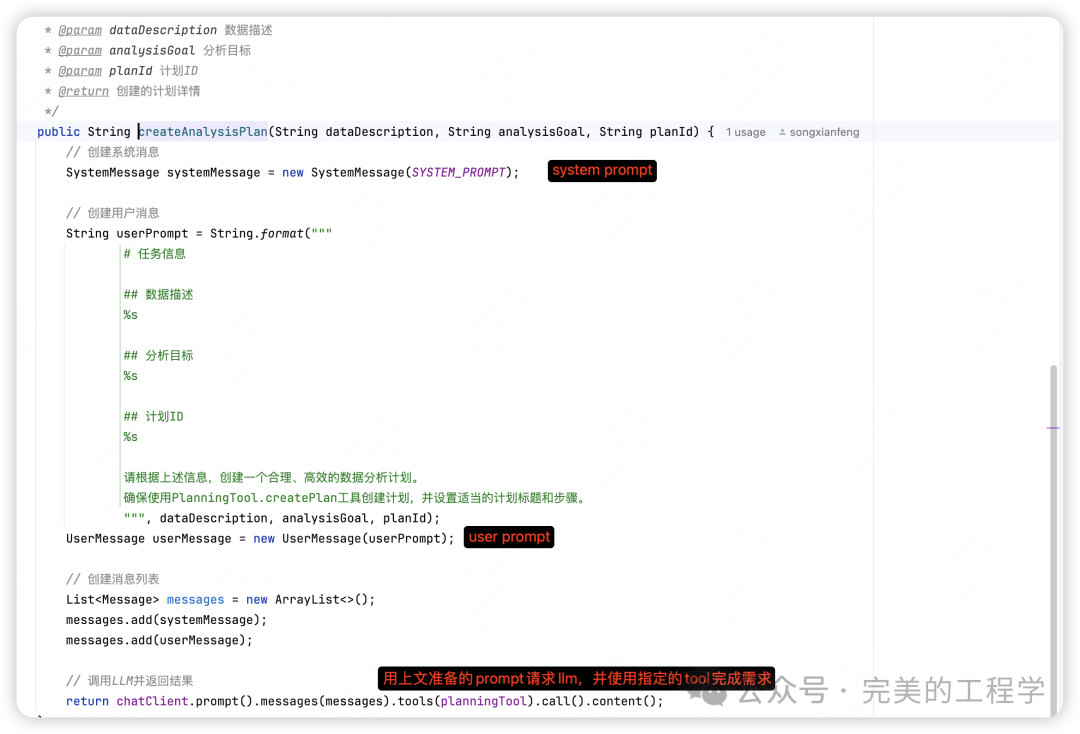This screenshot has width=1080, height=734.
Task: Click the "## 数据描述" line in text block
Action: click(158, 295)
